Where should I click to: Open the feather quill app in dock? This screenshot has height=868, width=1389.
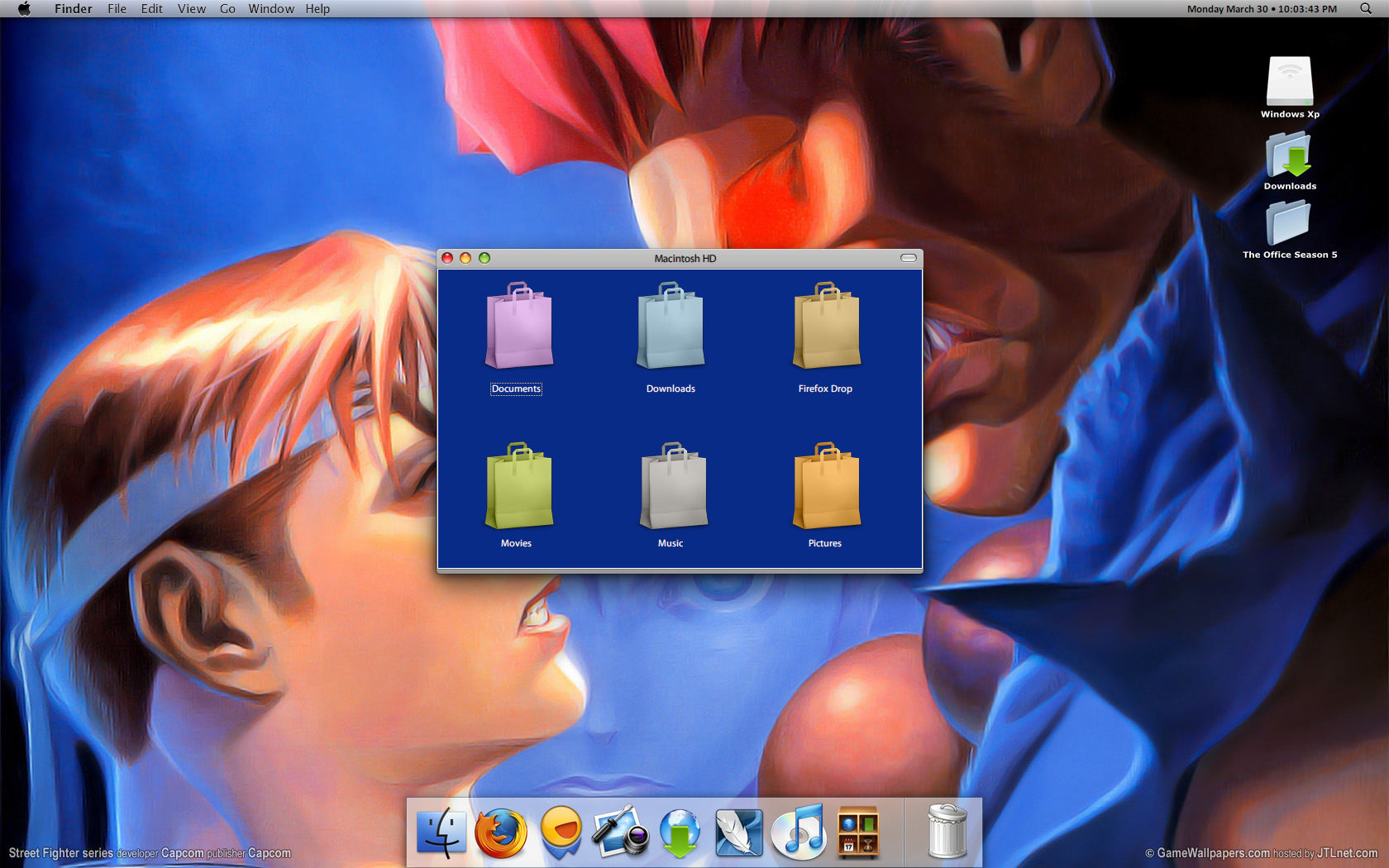738,832
